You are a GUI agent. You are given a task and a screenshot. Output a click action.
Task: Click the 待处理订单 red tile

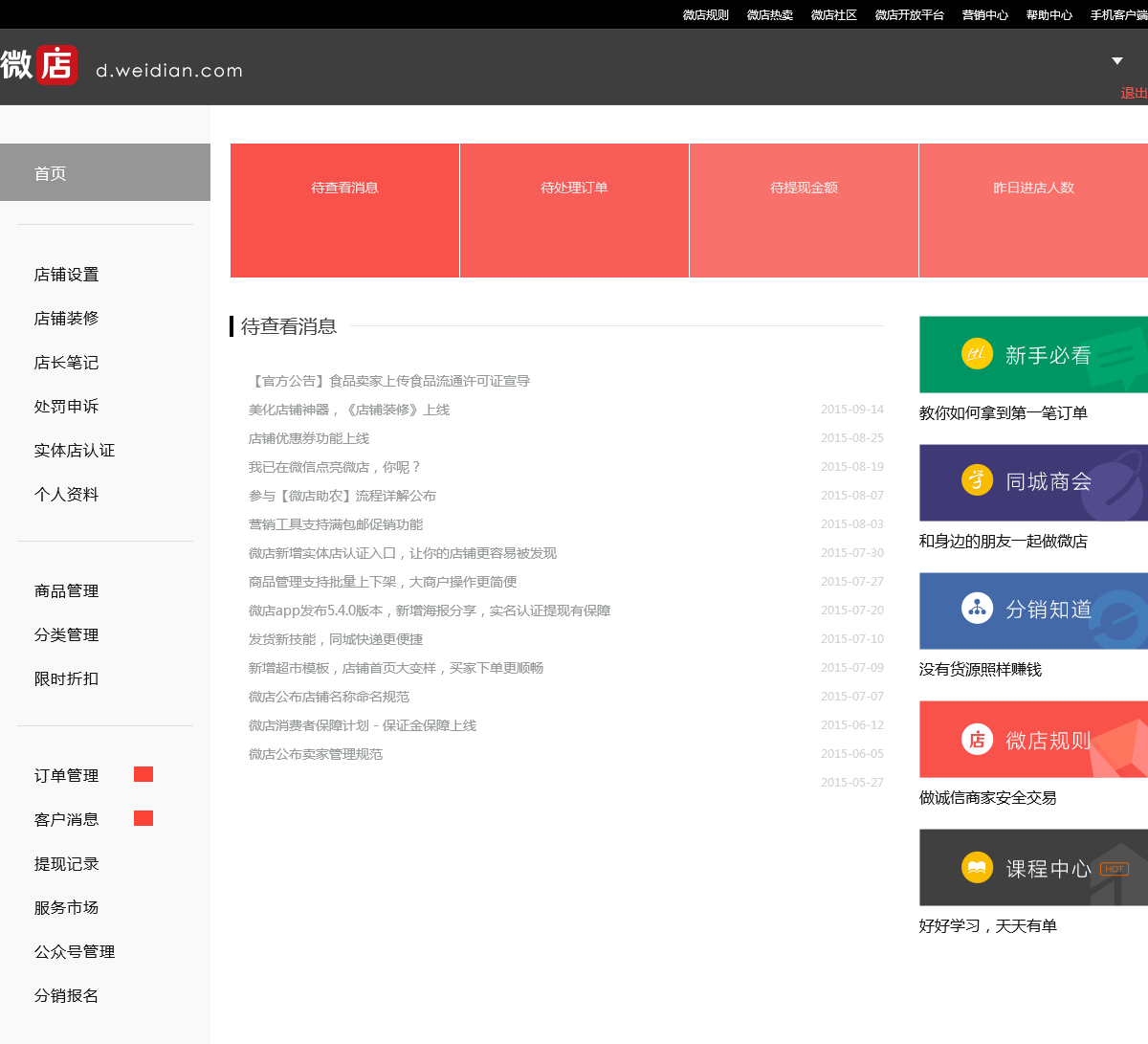click(x=574, y=211)
